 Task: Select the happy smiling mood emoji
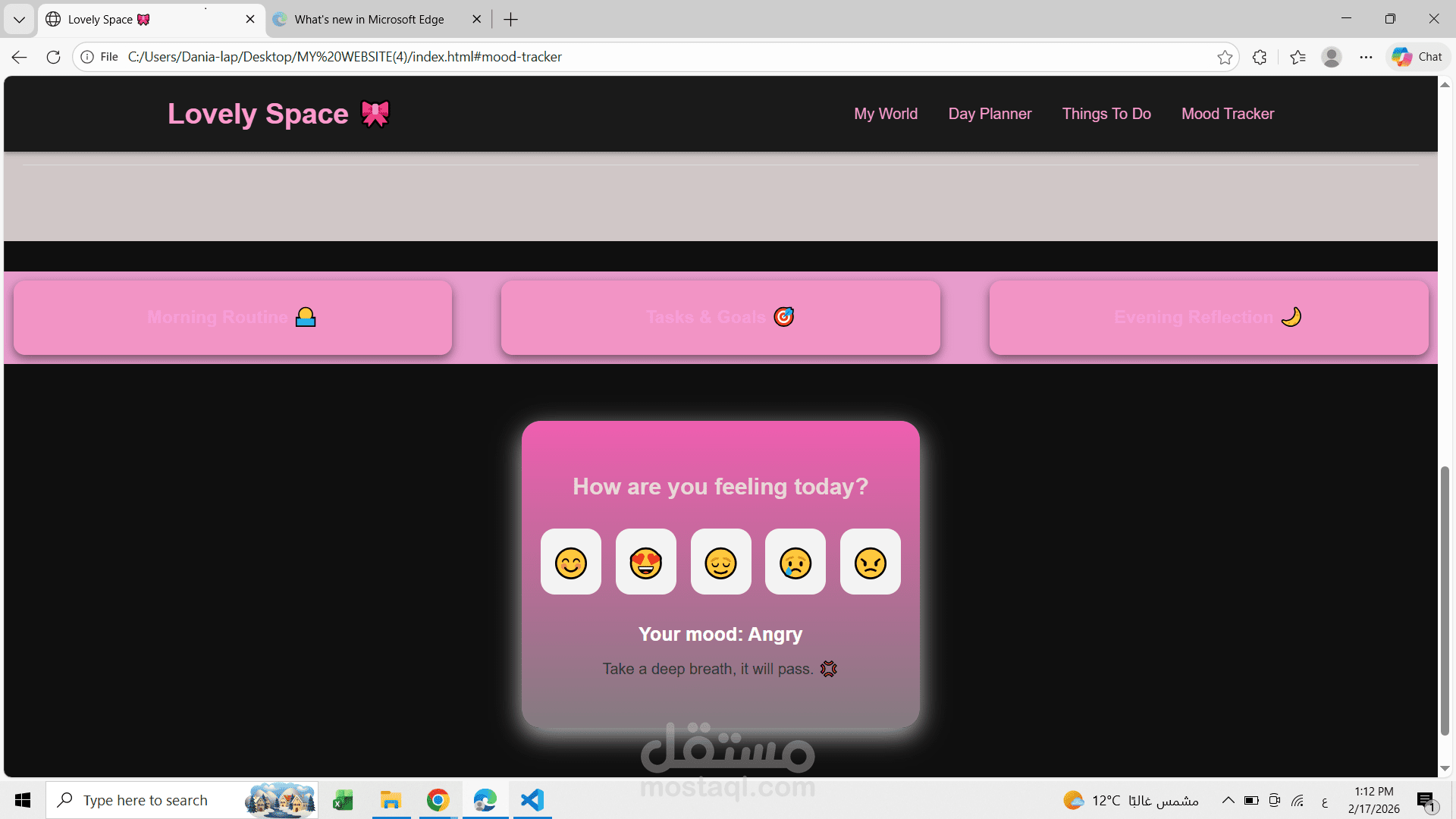point(571,562)
